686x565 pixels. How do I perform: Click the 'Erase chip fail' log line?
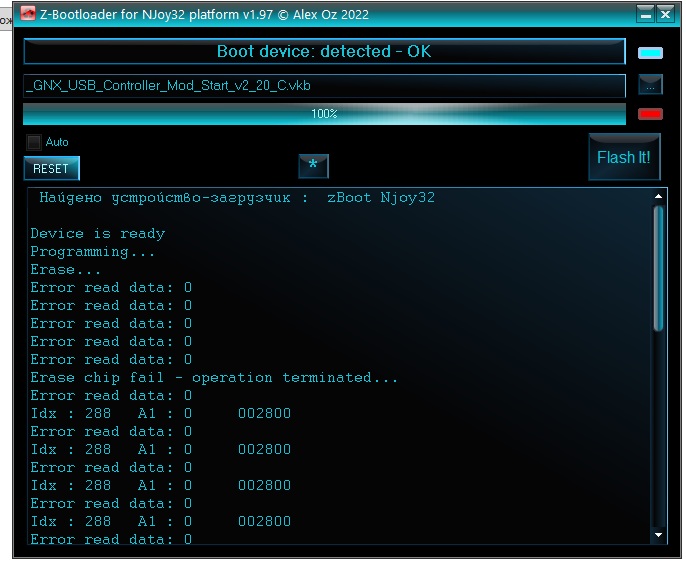pyautogui.click(x=214, y=378)
